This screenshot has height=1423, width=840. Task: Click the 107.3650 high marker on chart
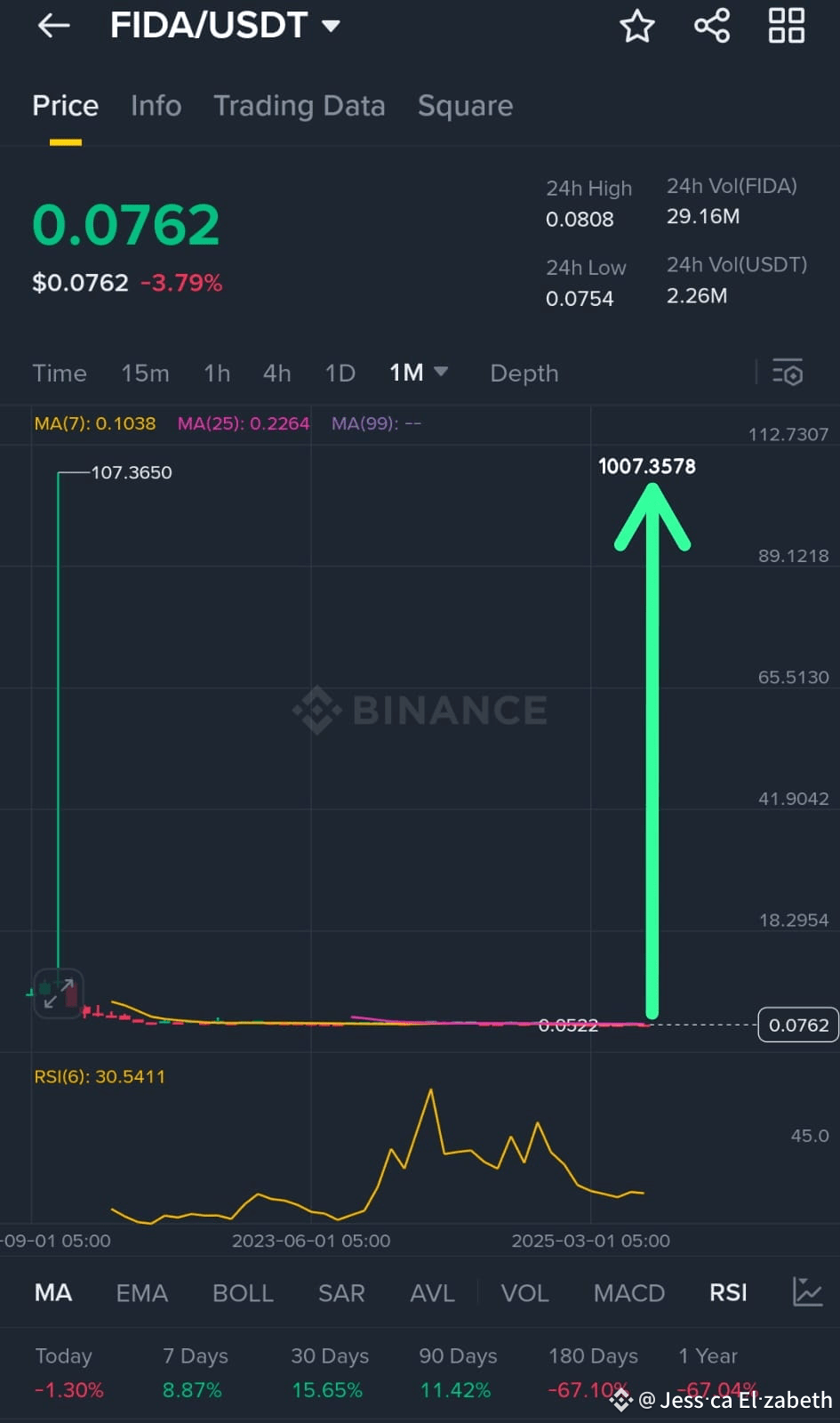point(132,472)
